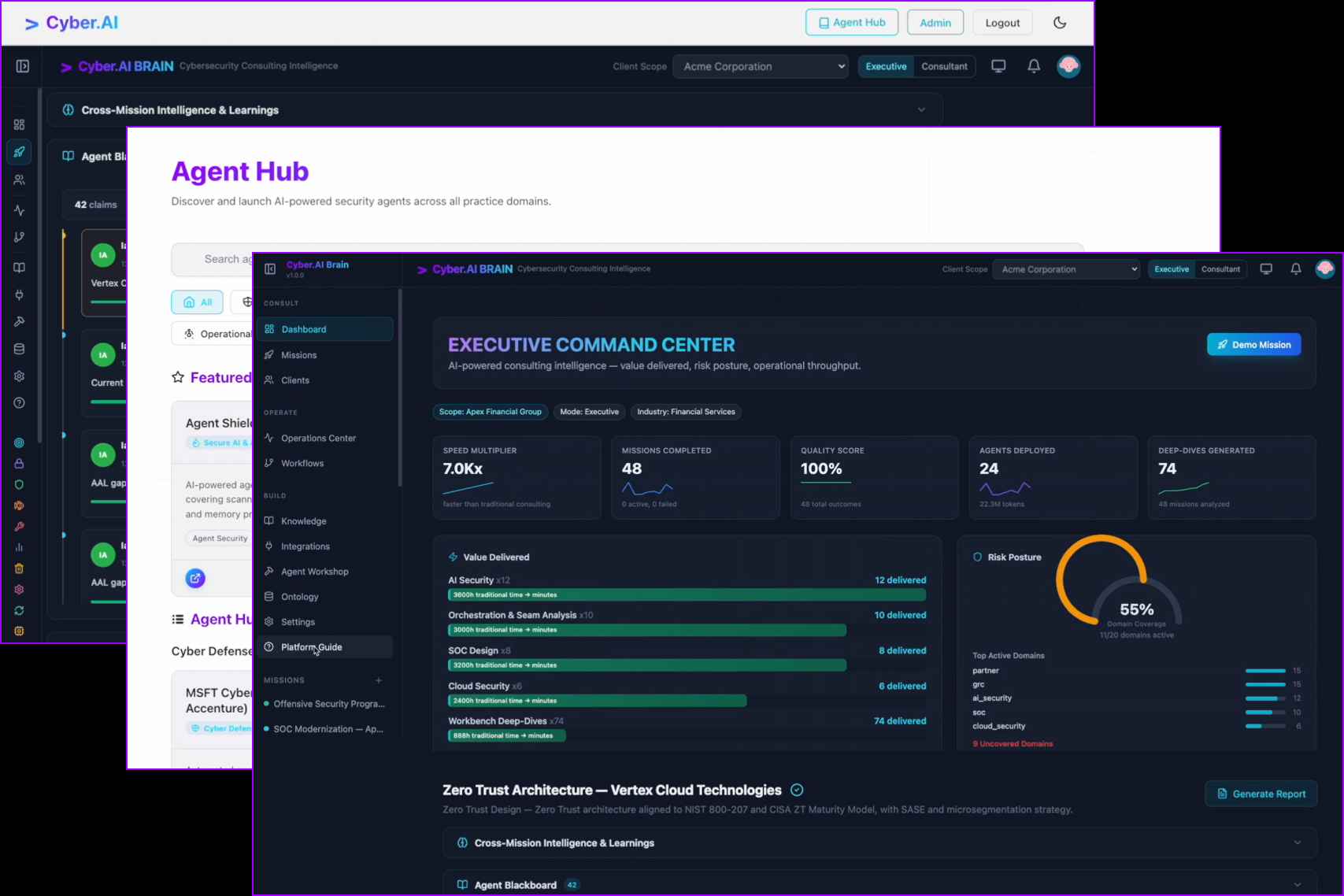Open notifications bell in back window header
This screenshot has width=1344, height=896.
coord(1034,66)
